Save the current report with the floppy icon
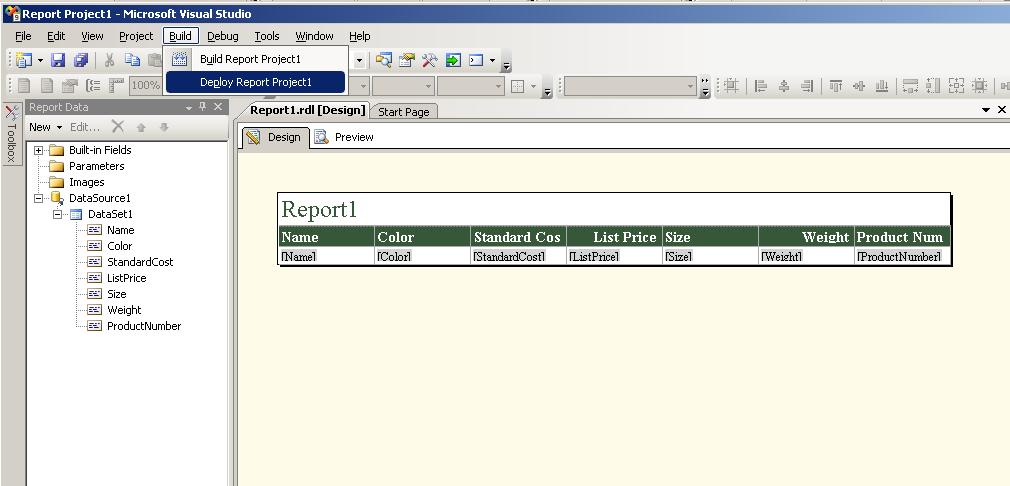Screen dimensions: 1010x486 58,61
